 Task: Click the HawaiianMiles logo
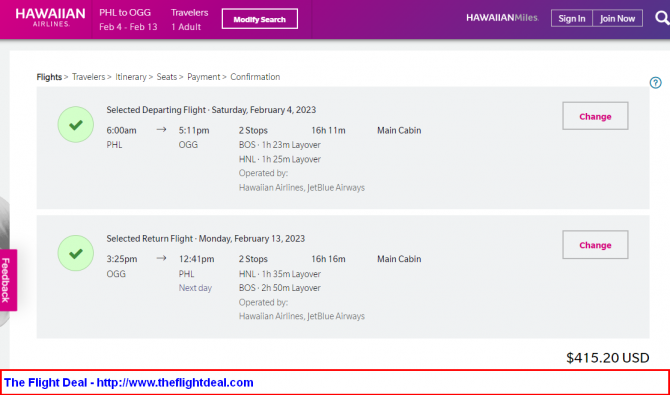tap(502, 18)
